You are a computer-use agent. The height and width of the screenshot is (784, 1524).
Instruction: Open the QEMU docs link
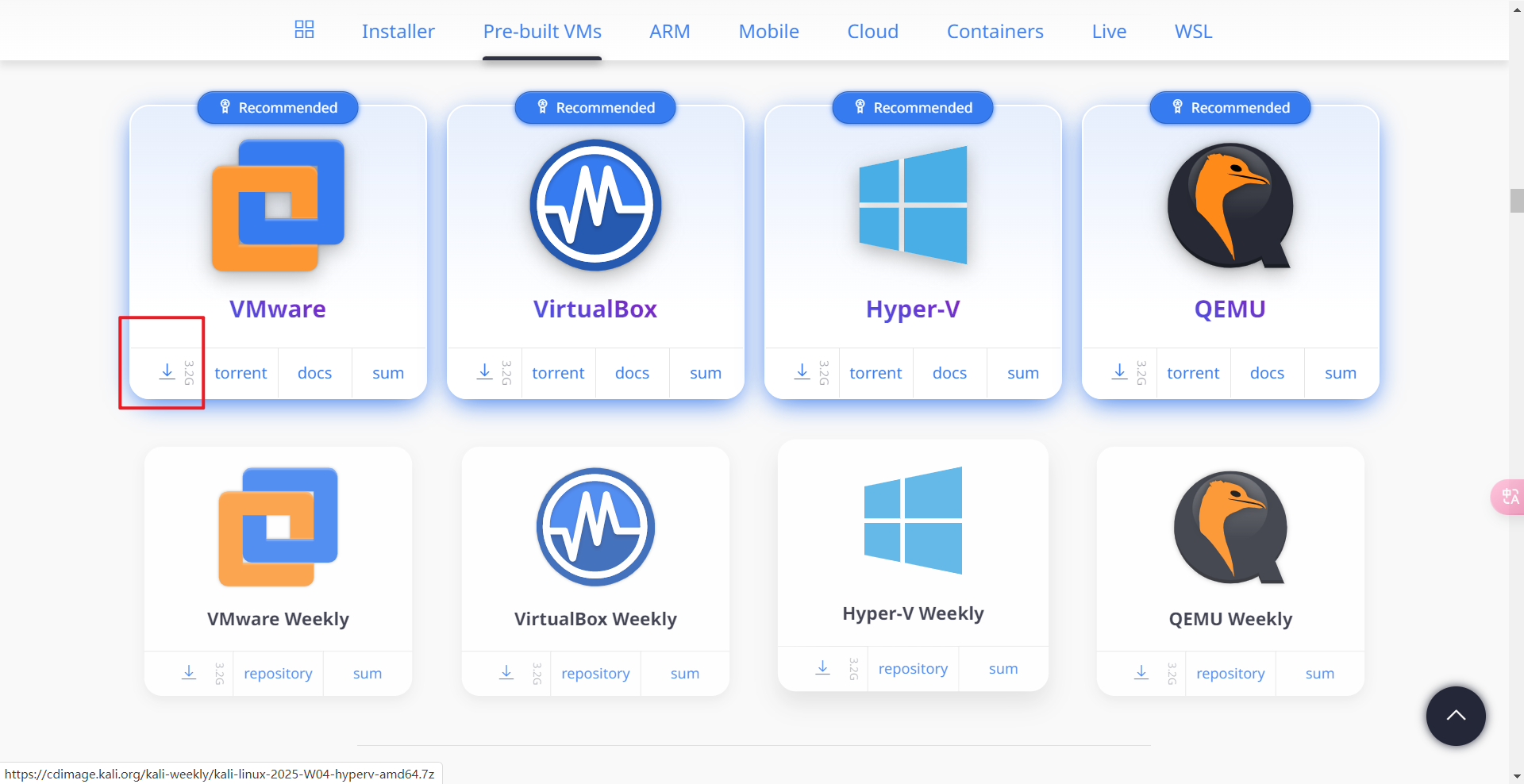click(1267, 373)
